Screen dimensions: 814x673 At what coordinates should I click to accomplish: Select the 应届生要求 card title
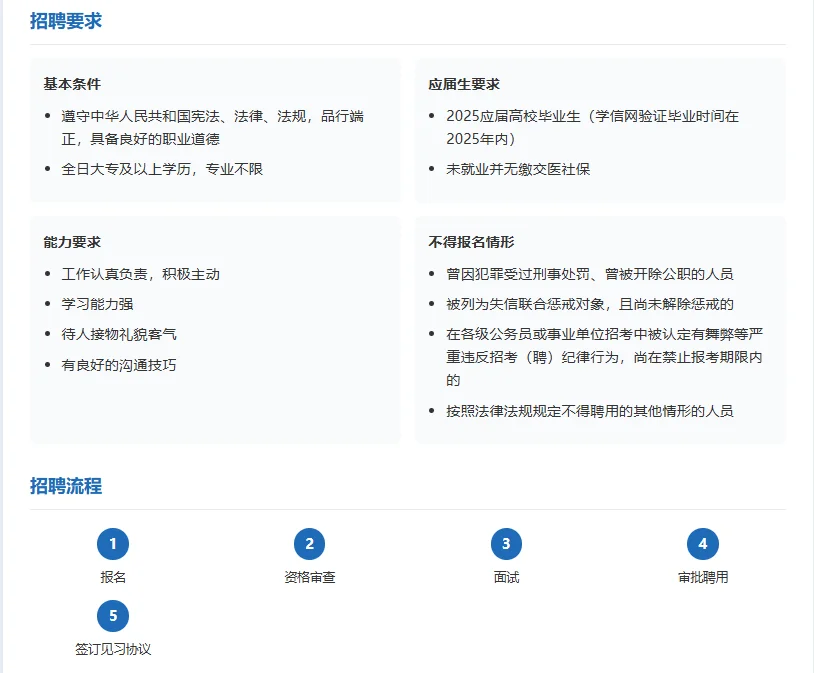pyautogui.click(x=469, y=85)
